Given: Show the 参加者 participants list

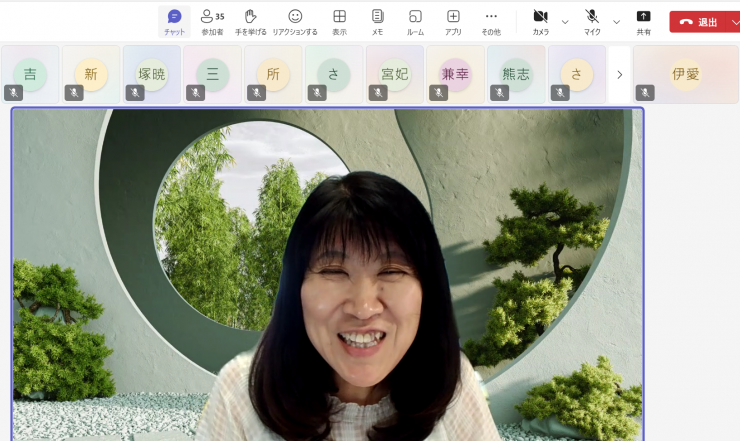Looking at the screenshot, I should [212, 22].
